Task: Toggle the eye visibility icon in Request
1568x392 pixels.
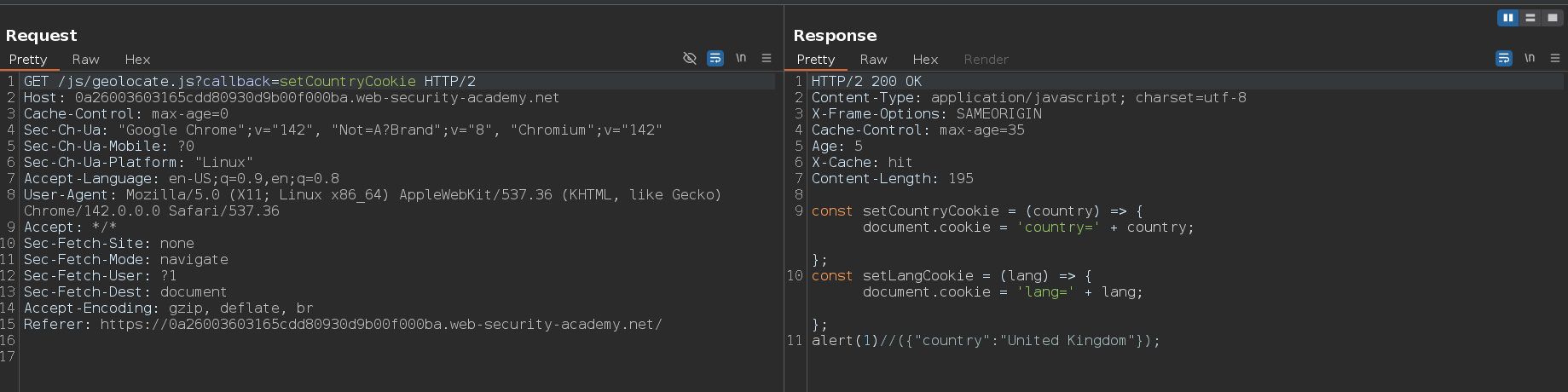Action: click(690, 58)
